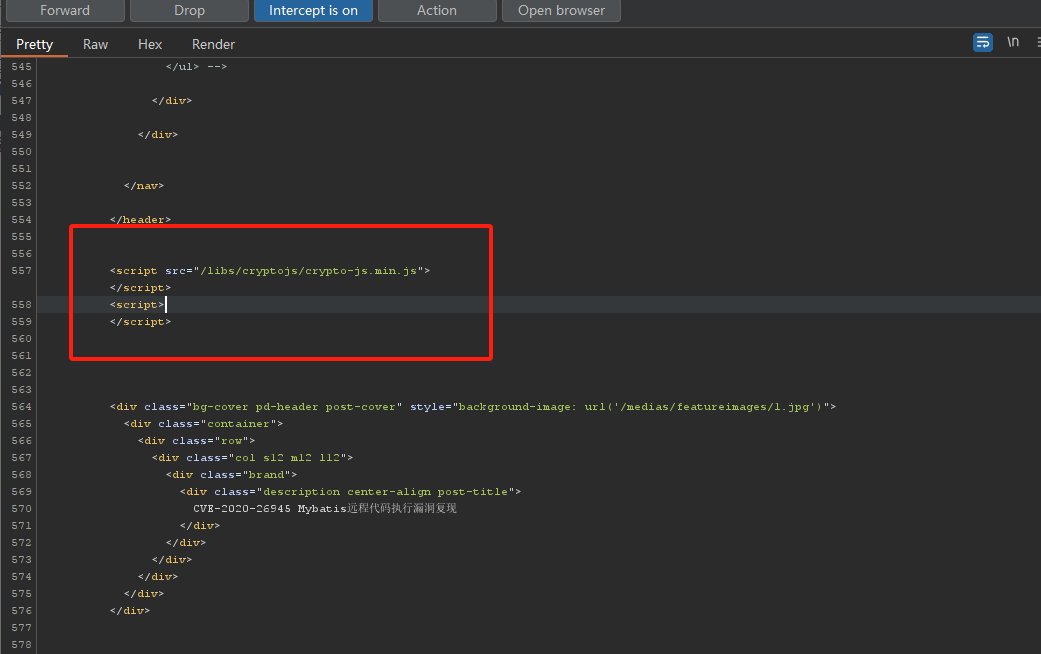Place cursor on empty <script> tag line 558
The image size is (1041, 654).
point(137,305)
